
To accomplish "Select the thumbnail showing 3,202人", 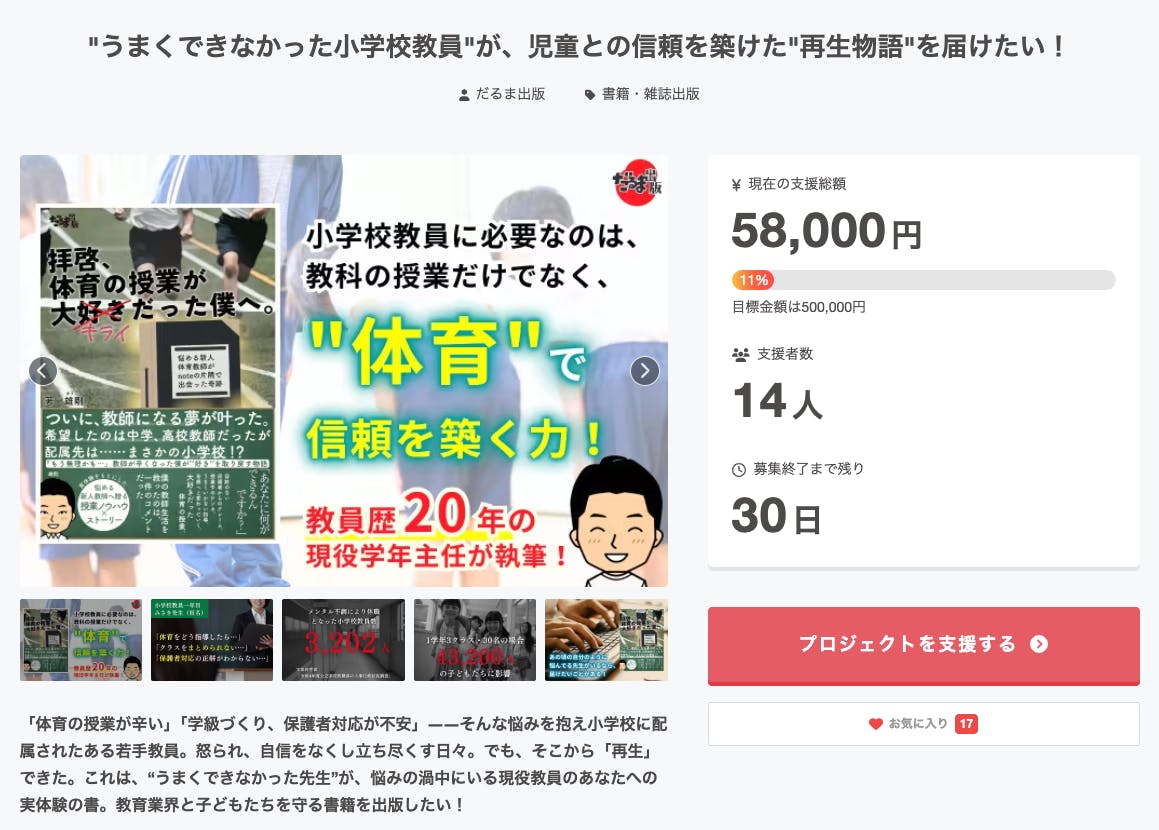I will 344,640.
